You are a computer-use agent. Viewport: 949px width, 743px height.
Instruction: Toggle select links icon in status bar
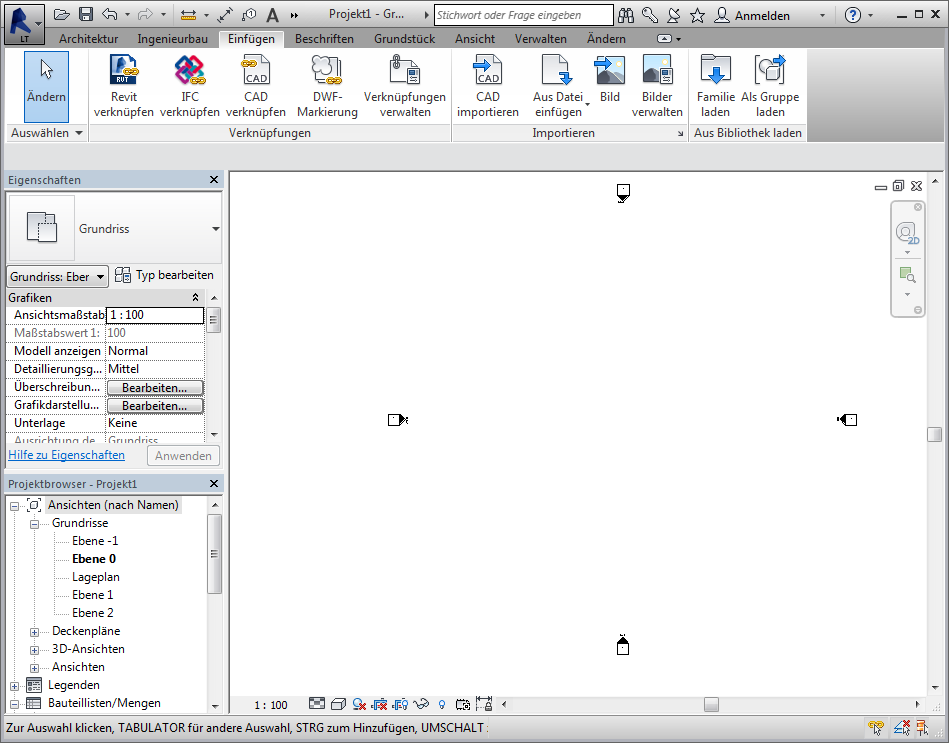click(875, 727)
